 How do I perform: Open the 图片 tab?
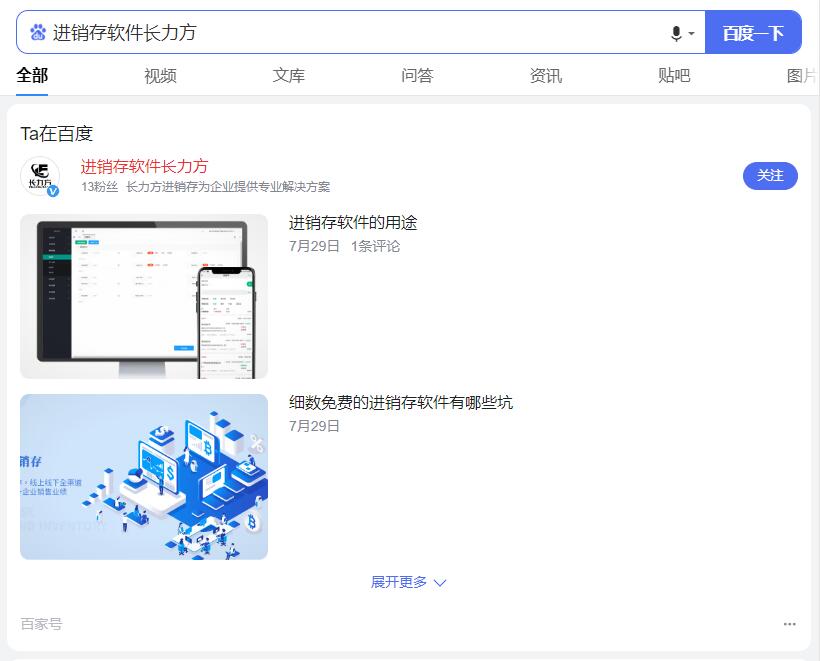coord(802,76)
